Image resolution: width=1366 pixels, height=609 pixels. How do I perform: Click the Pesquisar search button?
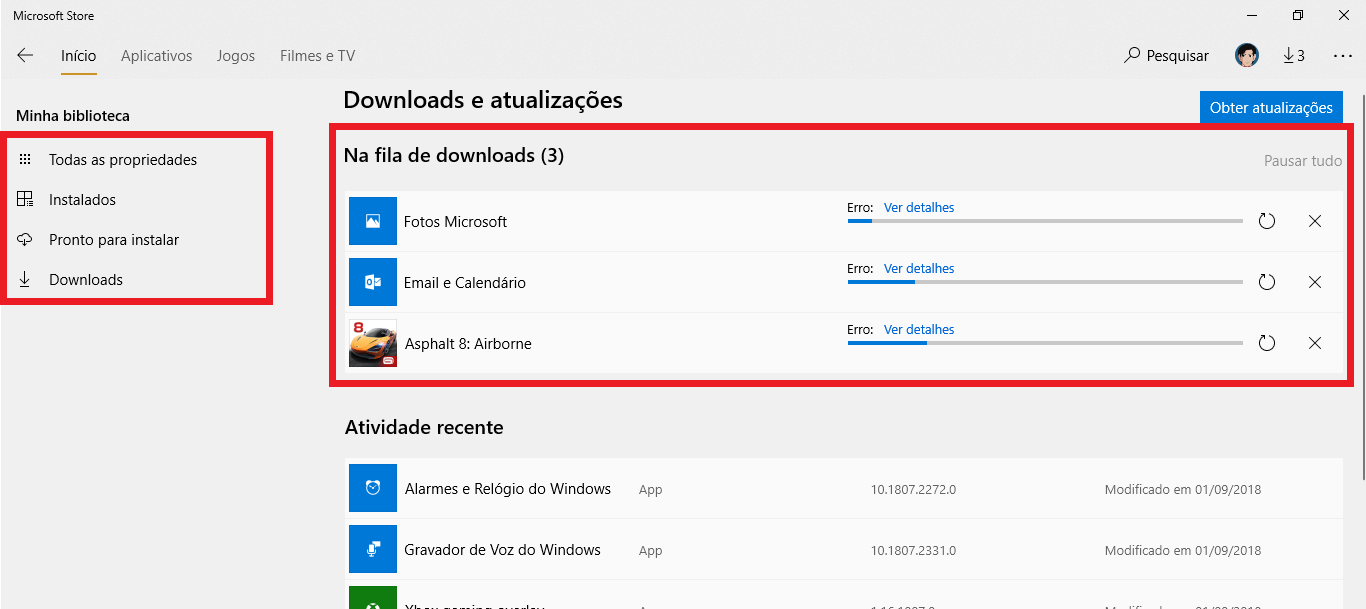(1166, 56)
